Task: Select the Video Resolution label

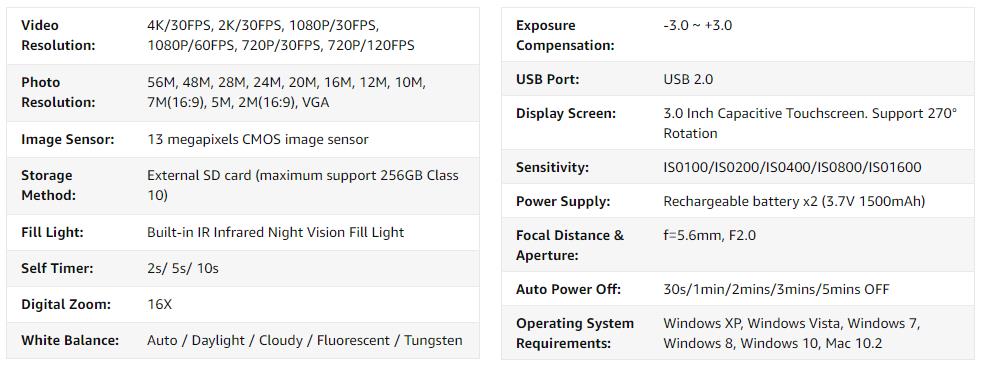Action: [x=58, y=35]
